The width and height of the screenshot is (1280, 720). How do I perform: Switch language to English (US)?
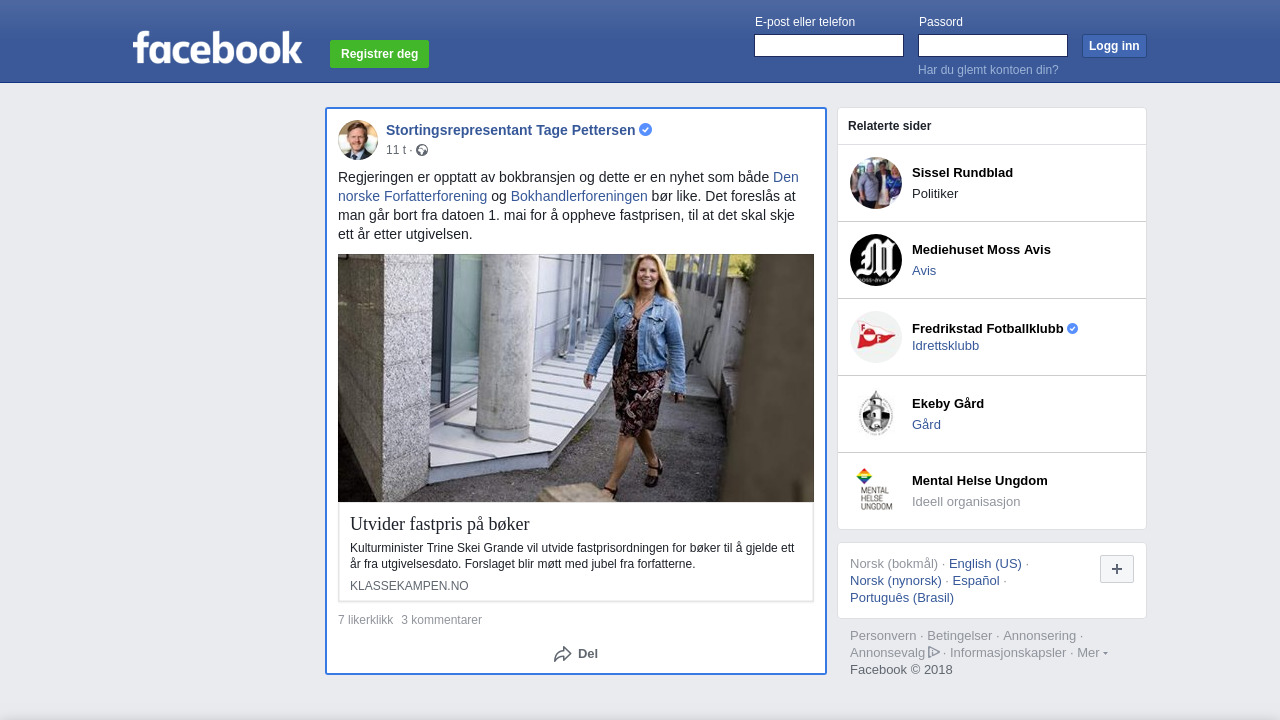point(985,563)
